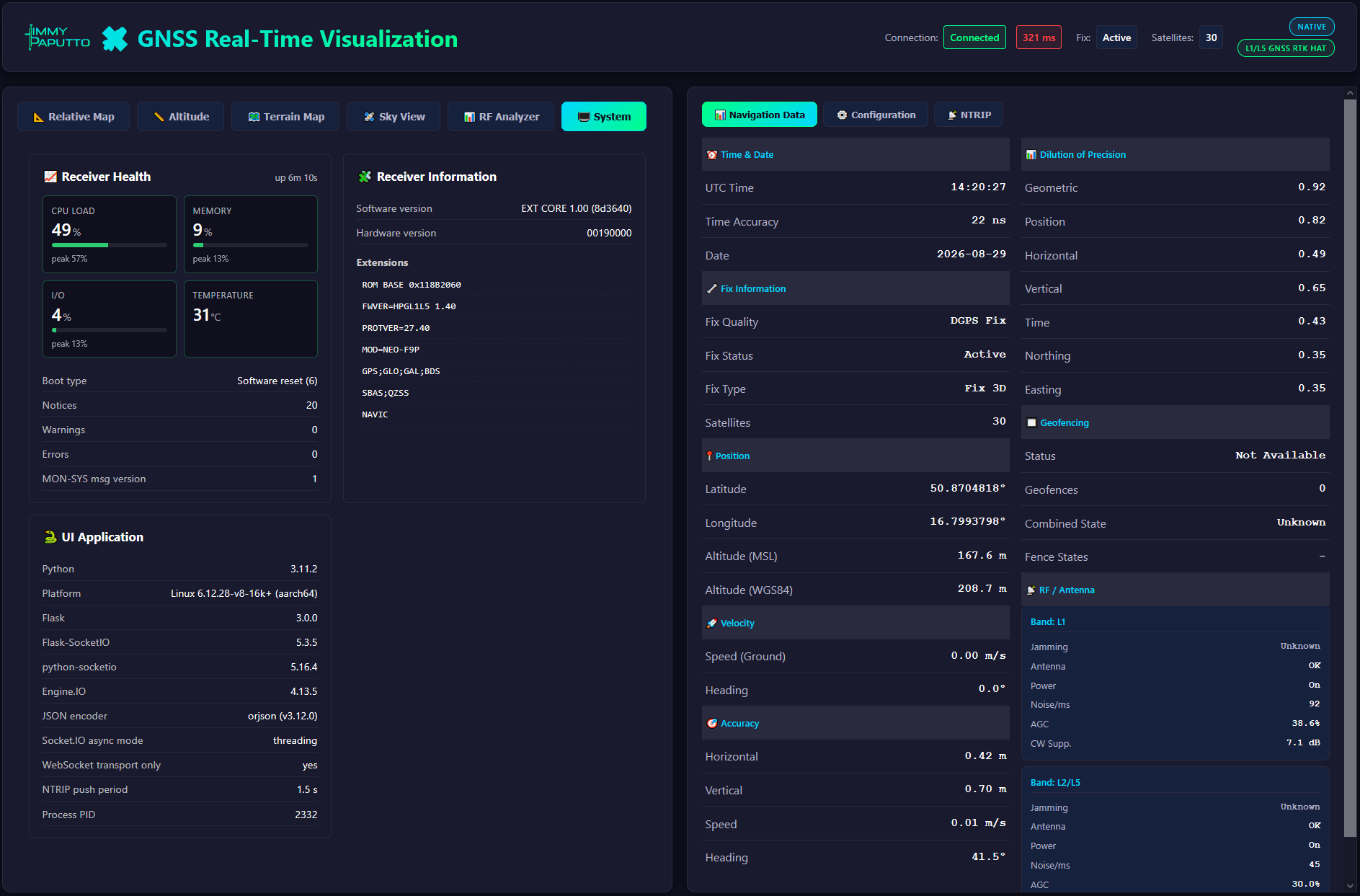Click the Connected status badge
1360x896 pixels.
pyautogui.click(x=974, y=37)
